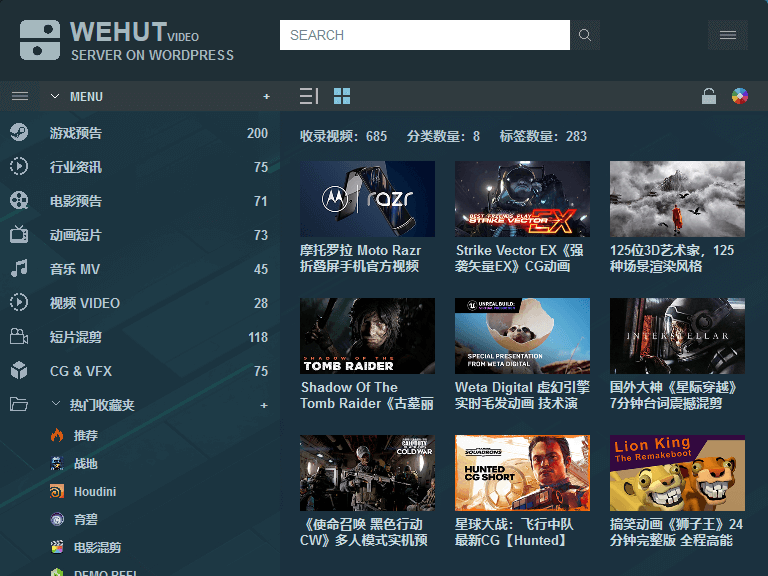Open the 125位3D艺术家 cloud thumbnail

[677, 199]
